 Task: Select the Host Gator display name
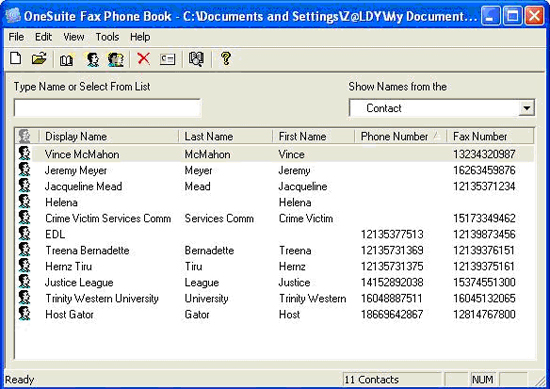click(69, 314)
